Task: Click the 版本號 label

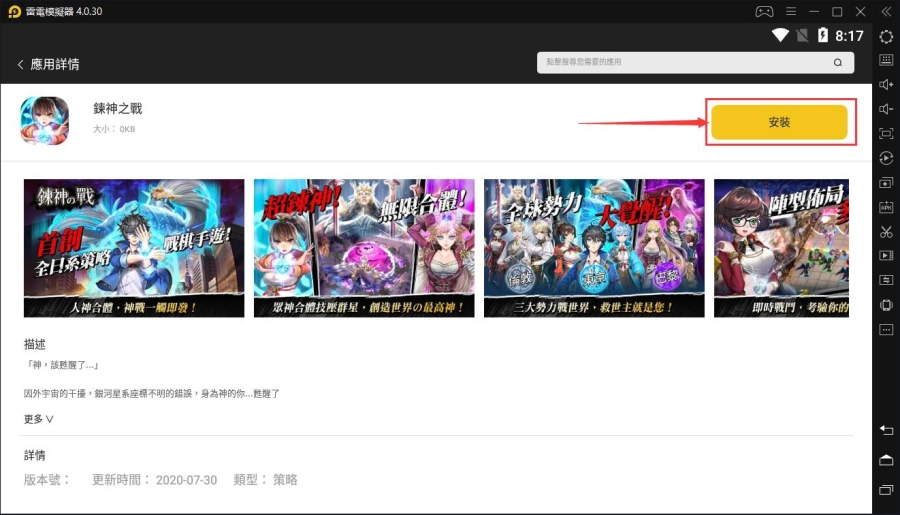Action: coord(47,479)
